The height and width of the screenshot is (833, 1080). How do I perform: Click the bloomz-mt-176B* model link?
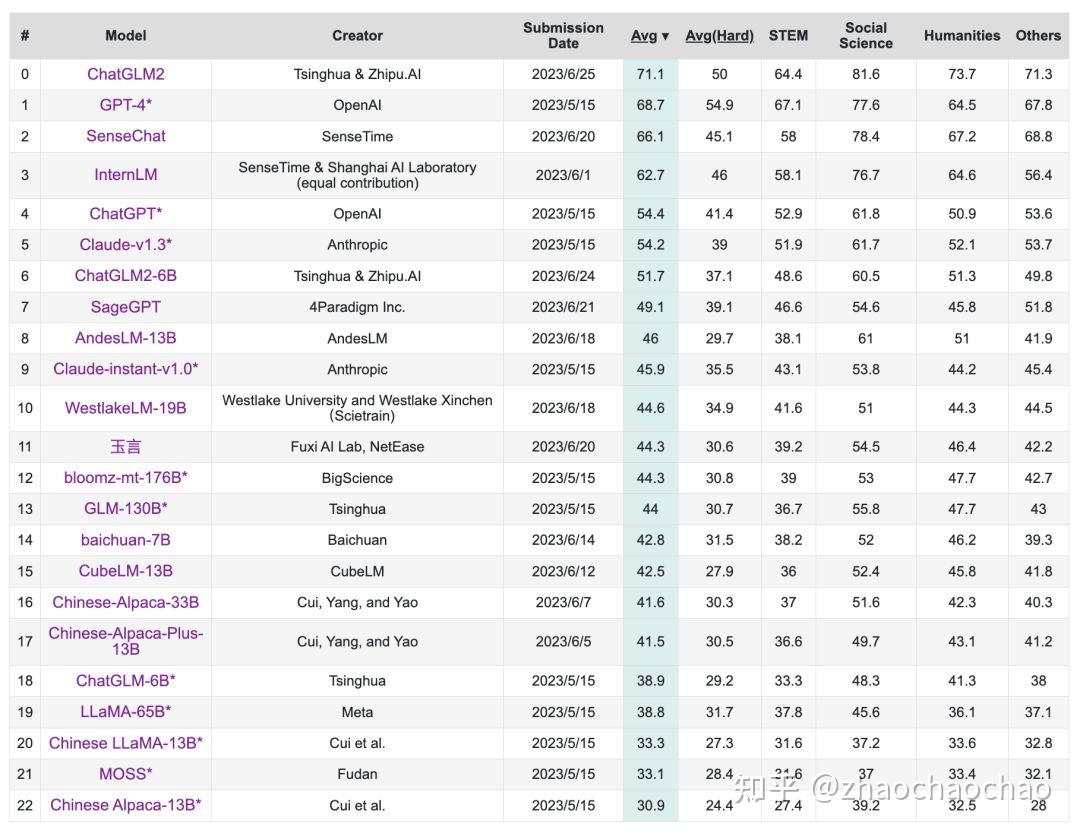point(125,477)
